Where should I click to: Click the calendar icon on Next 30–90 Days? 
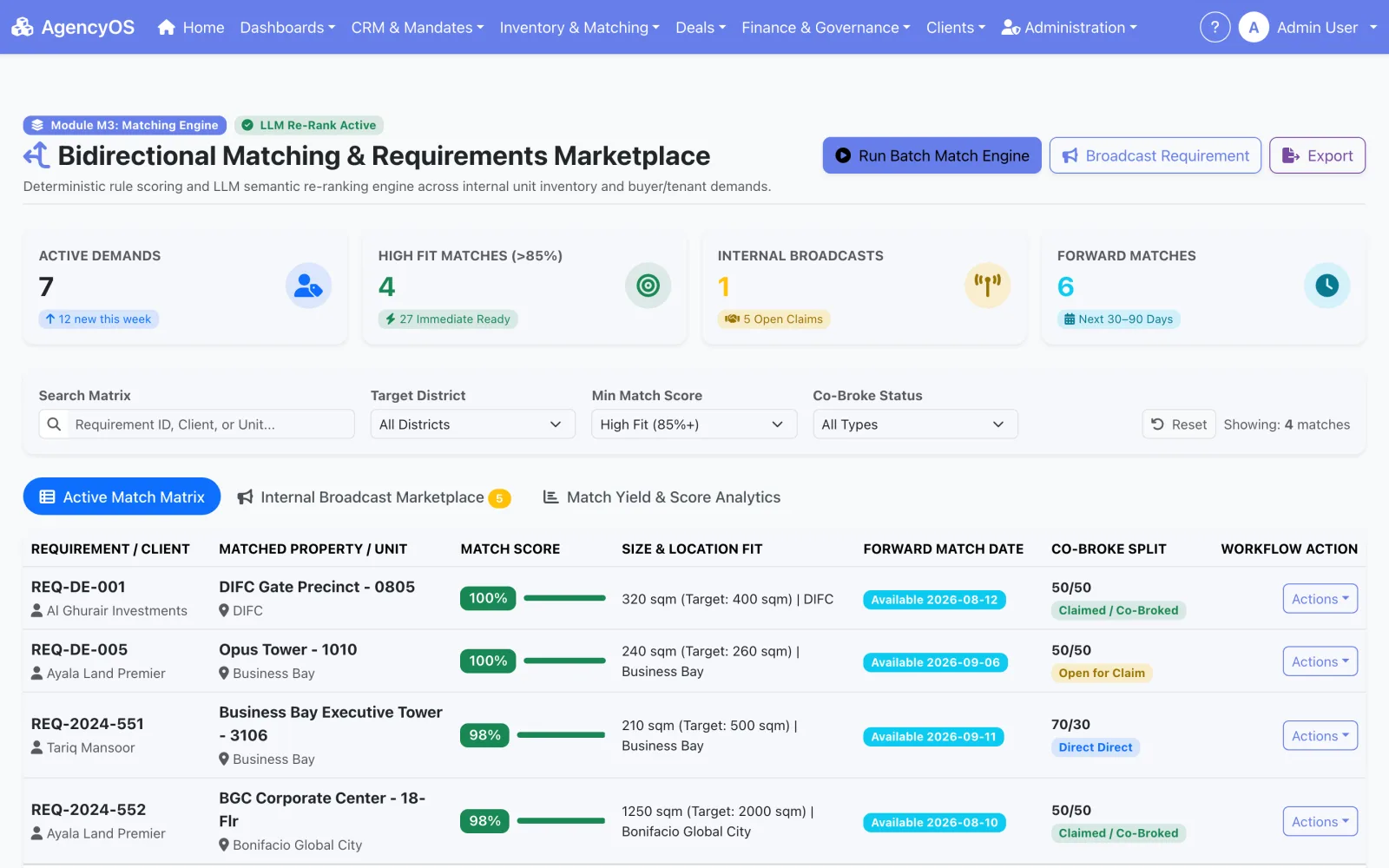[1070, 319]
